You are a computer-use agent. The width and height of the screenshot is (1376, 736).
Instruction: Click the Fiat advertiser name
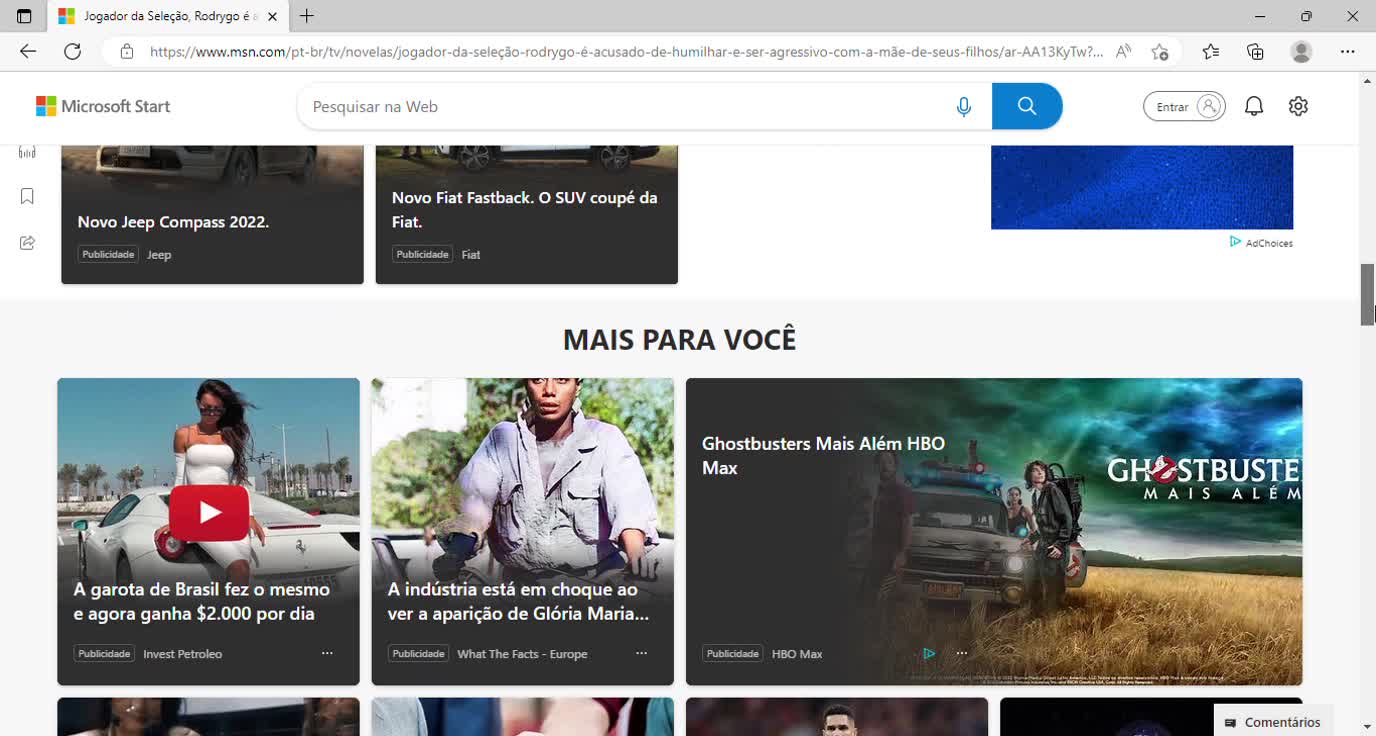471,254
